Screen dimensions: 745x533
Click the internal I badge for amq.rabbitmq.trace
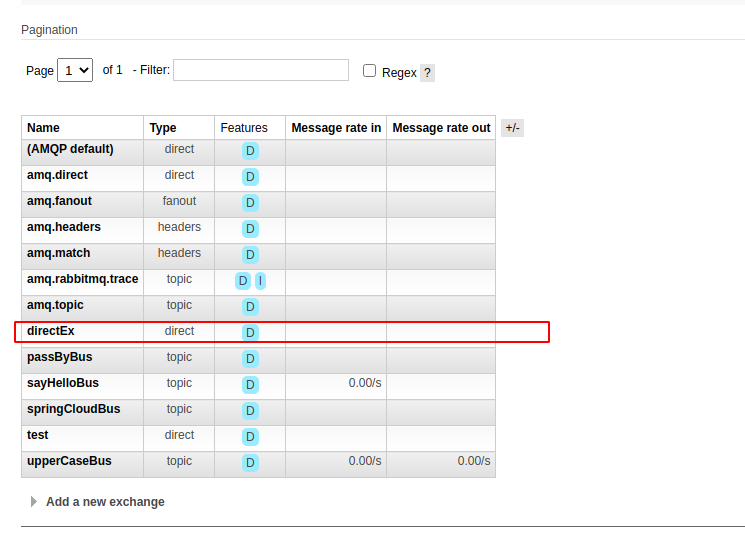[x=260, y=281]
